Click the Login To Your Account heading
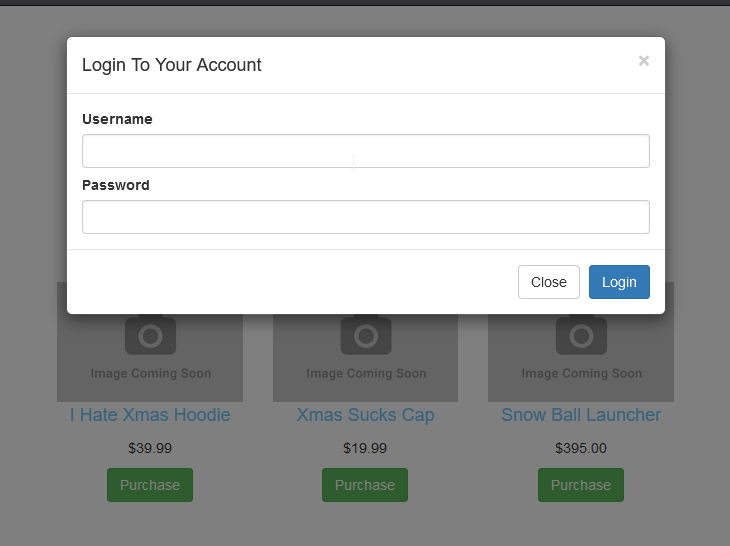Viewport: 730px width, 546px height. point(172,65)
